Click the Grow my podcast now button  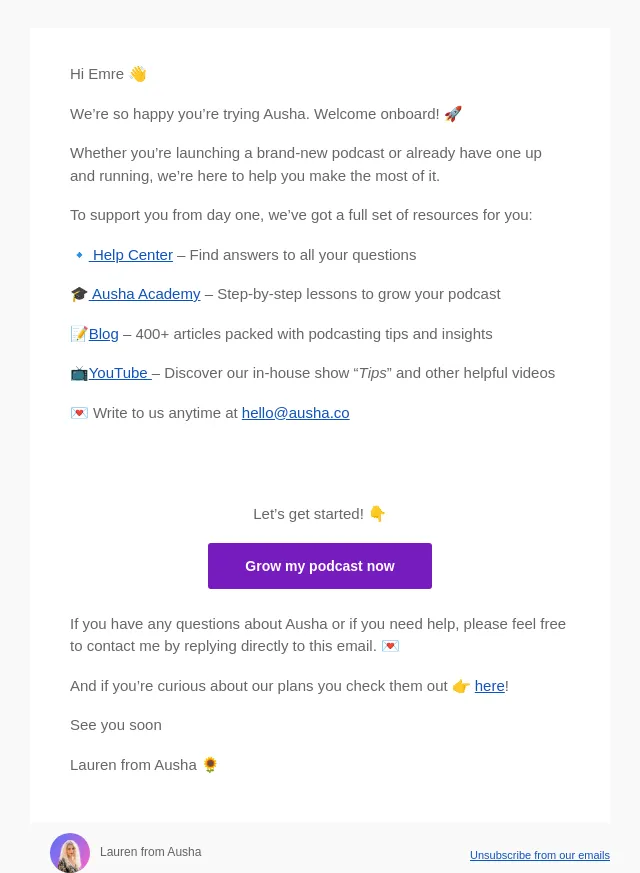[x=320, y=566]
